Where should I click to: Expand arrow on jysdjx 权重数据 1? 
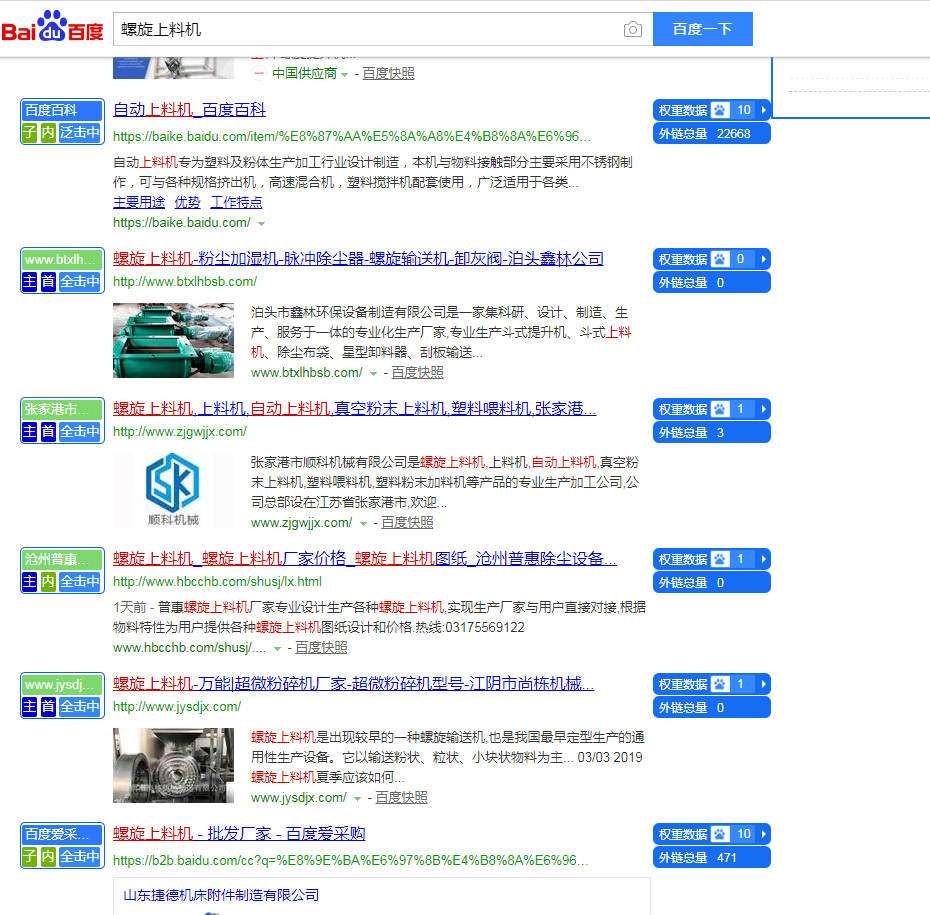[763, 684]
